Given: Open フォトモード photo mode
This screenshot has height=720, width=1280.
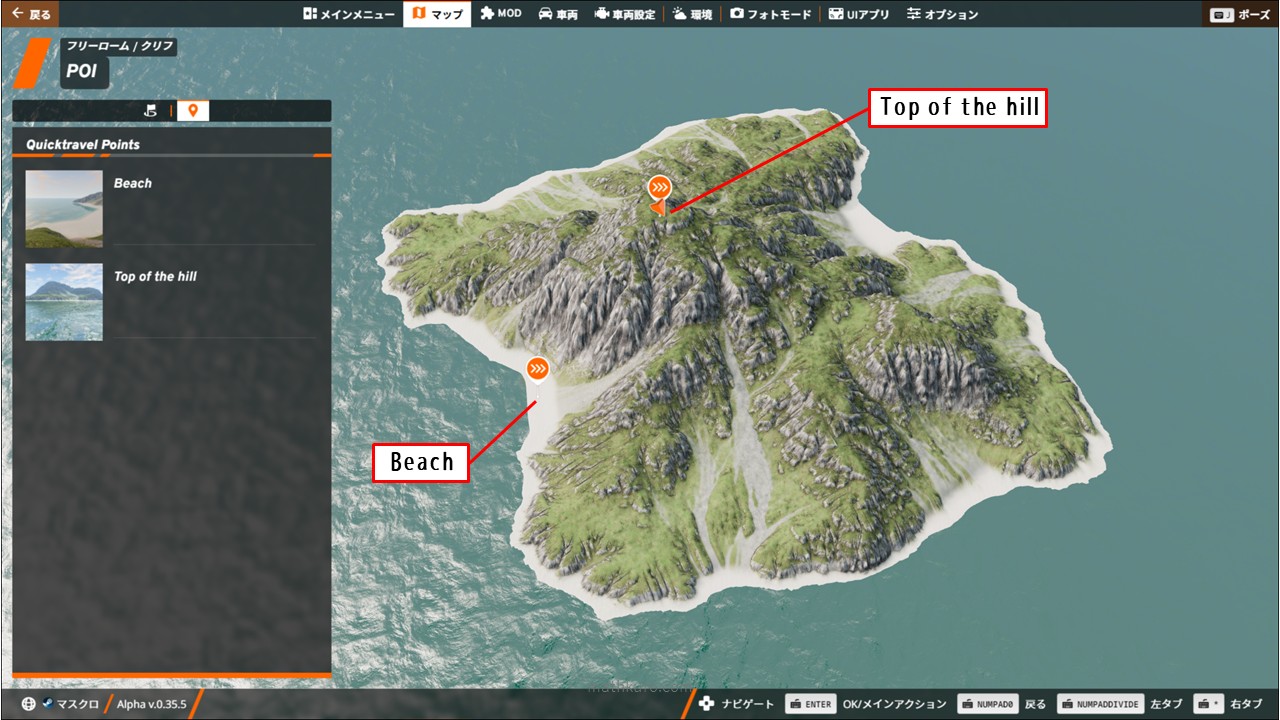Looking at the screenshot, I should click(x=770, y=14).
